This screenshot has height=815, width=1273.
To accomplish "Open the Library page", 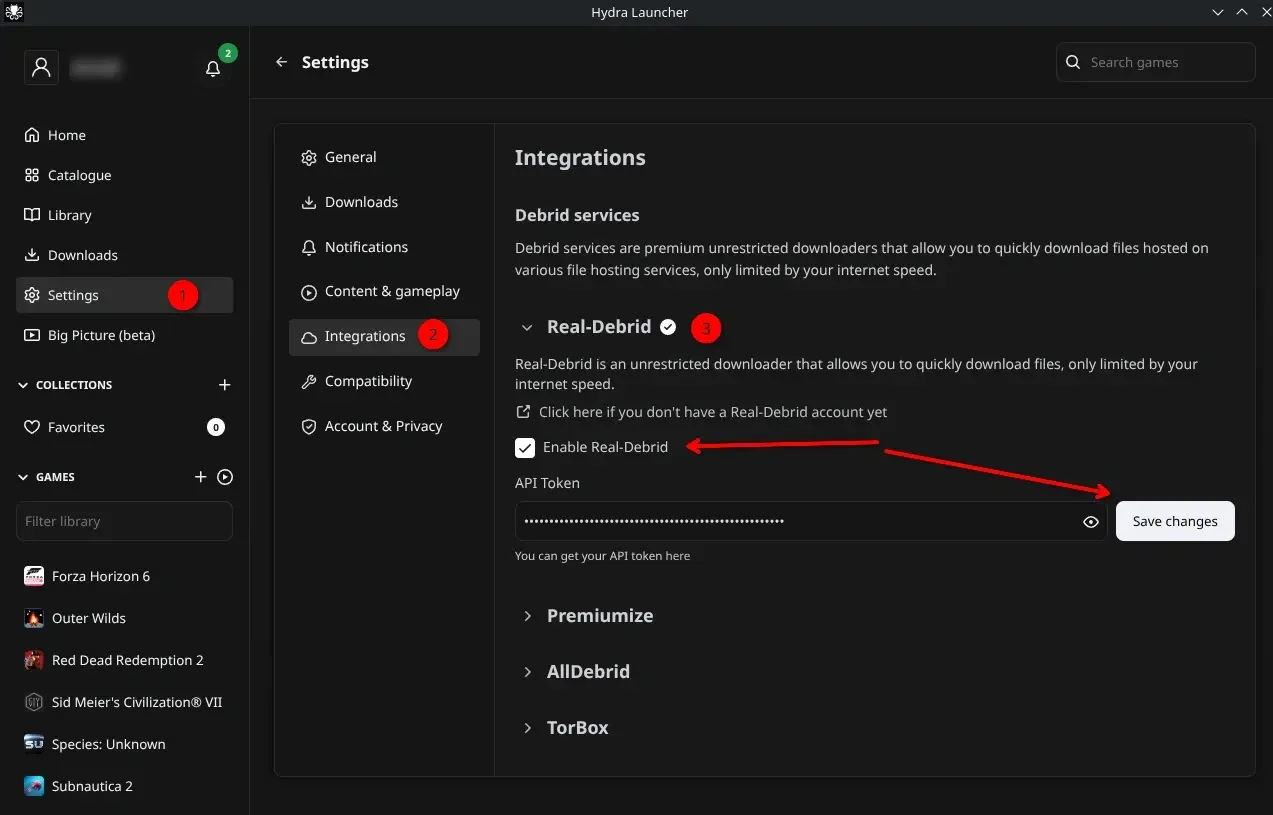I will tap(124, 215).
